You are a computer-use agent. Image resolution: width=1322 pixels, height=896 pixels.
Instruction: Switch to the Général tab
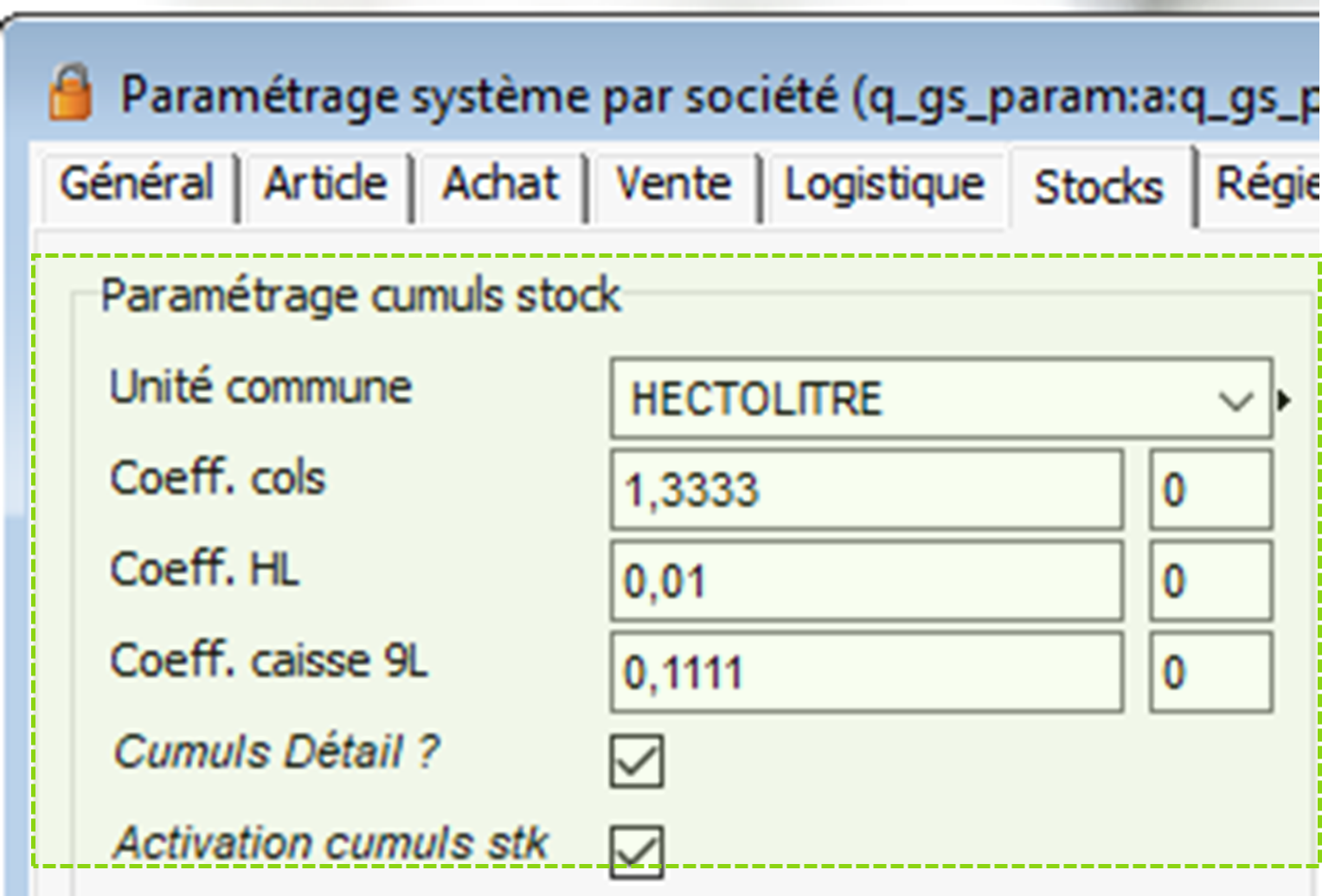tap(136, 184)
